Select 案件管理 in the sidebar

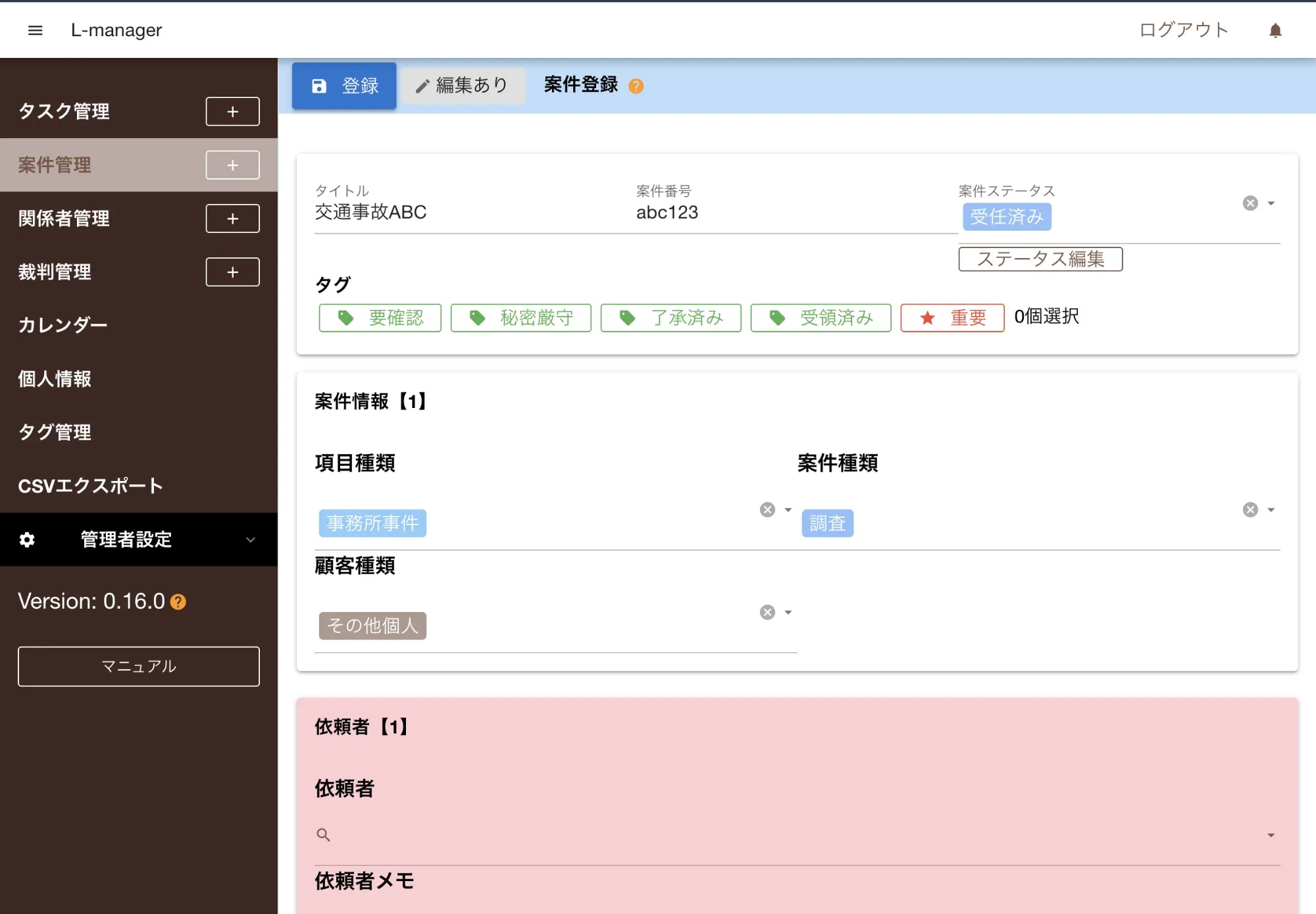point(55,165)
